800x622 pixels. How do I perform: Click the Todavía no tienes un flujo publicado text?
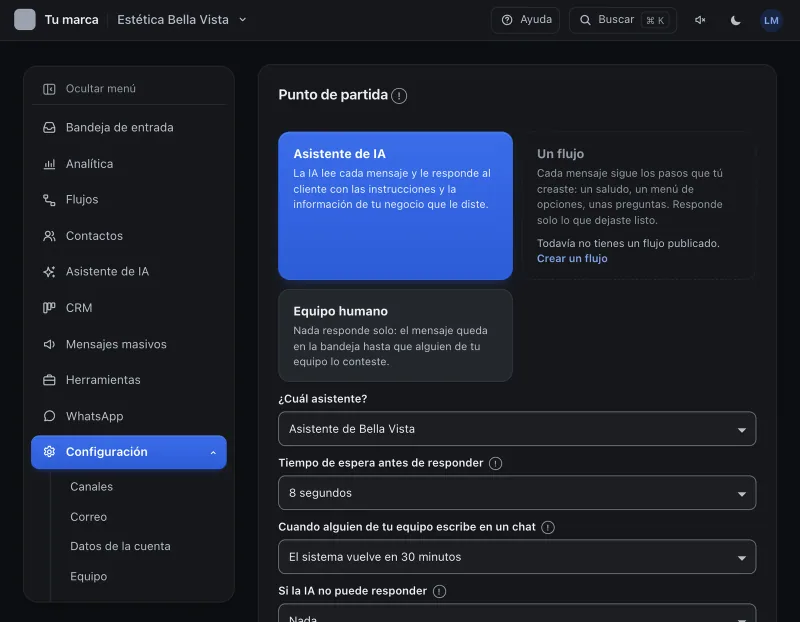pos(628,243)
